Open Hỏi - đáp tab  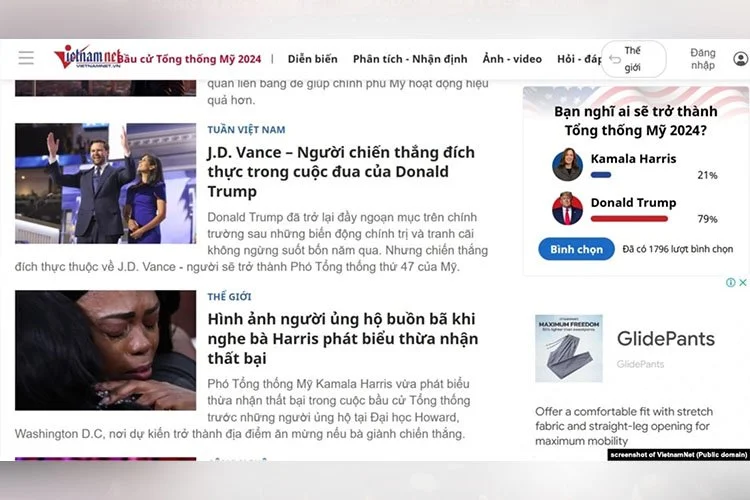pos(579,59)
